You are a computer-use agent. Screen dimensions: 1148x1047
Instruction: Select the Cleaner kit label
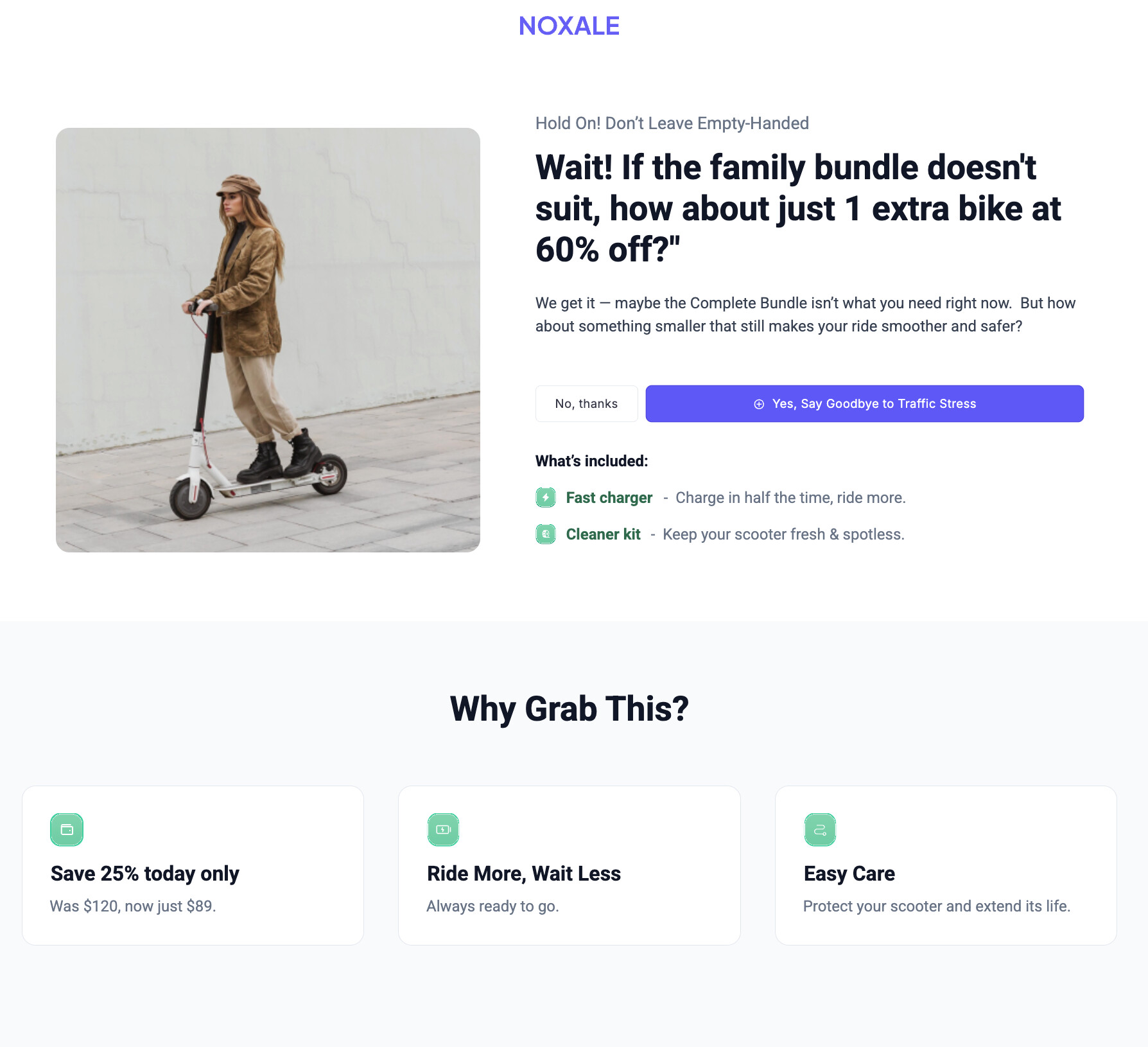coord(603,534)
